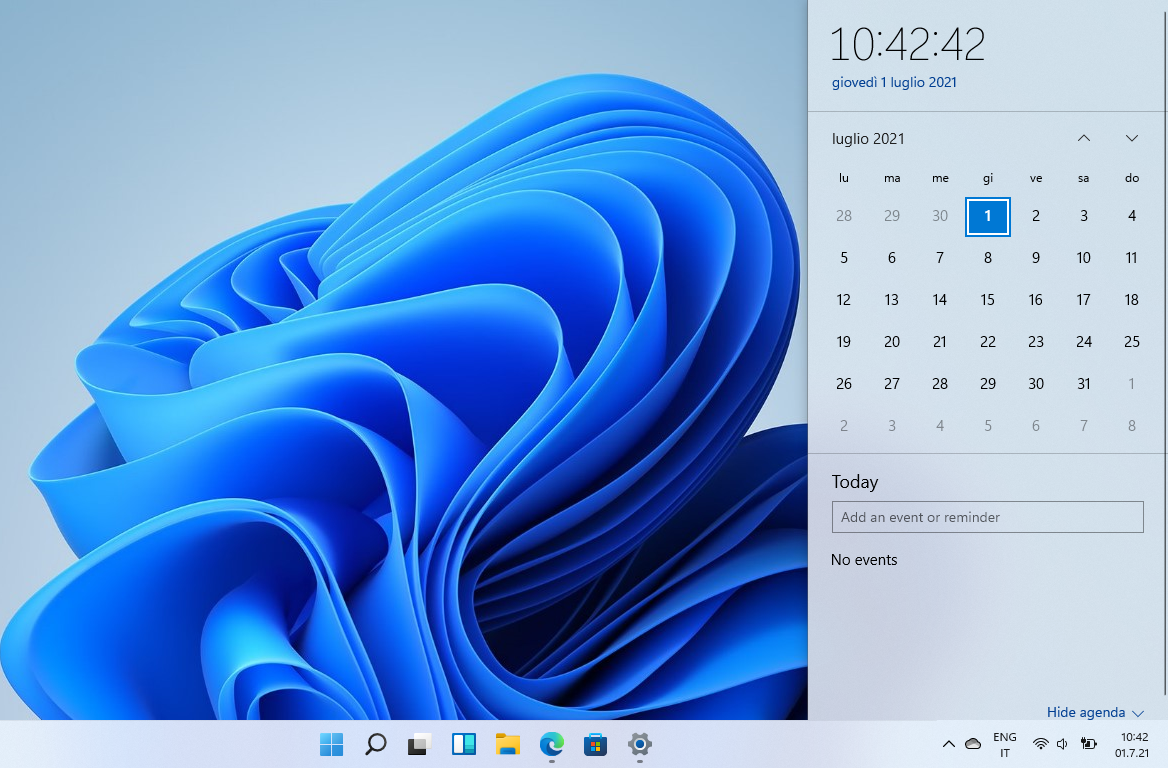Select July 27 in the calendar

[892, 384]
